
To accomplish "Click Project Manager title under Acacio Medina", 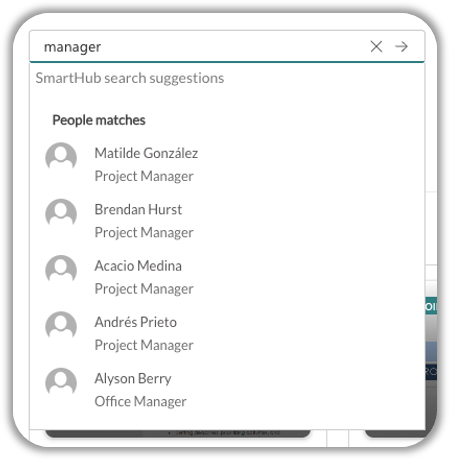I will (x=144, y=289).
